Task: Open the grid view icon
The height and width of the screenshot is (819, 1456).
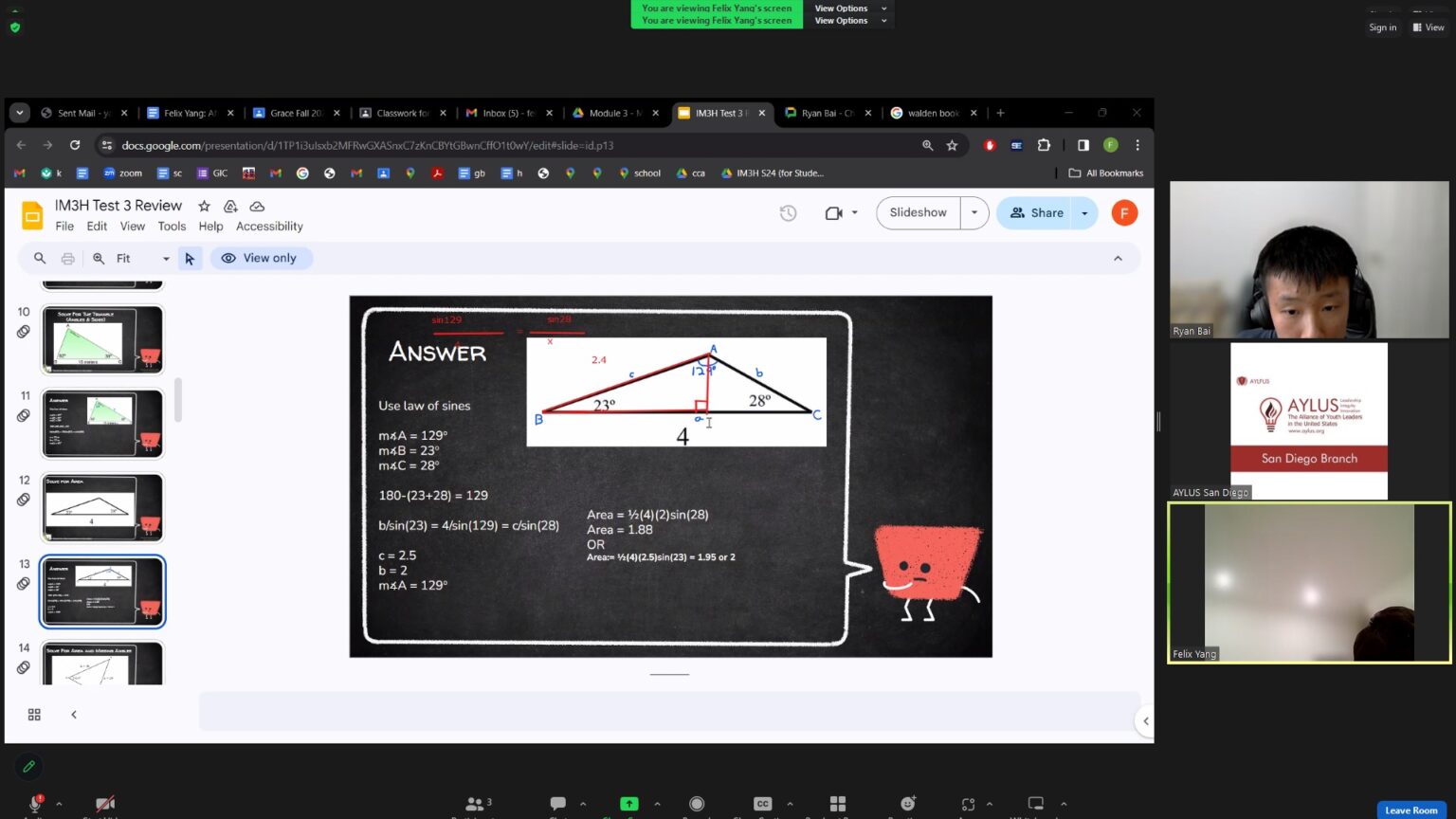Action: [x=34, y=715]
